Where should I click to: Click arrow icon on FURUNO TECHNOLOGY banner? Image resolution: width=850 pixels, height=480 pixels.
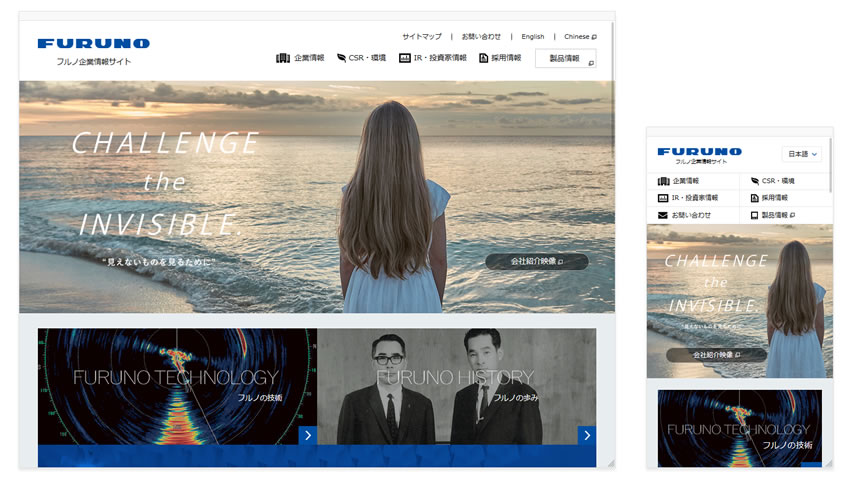(308, 435)
